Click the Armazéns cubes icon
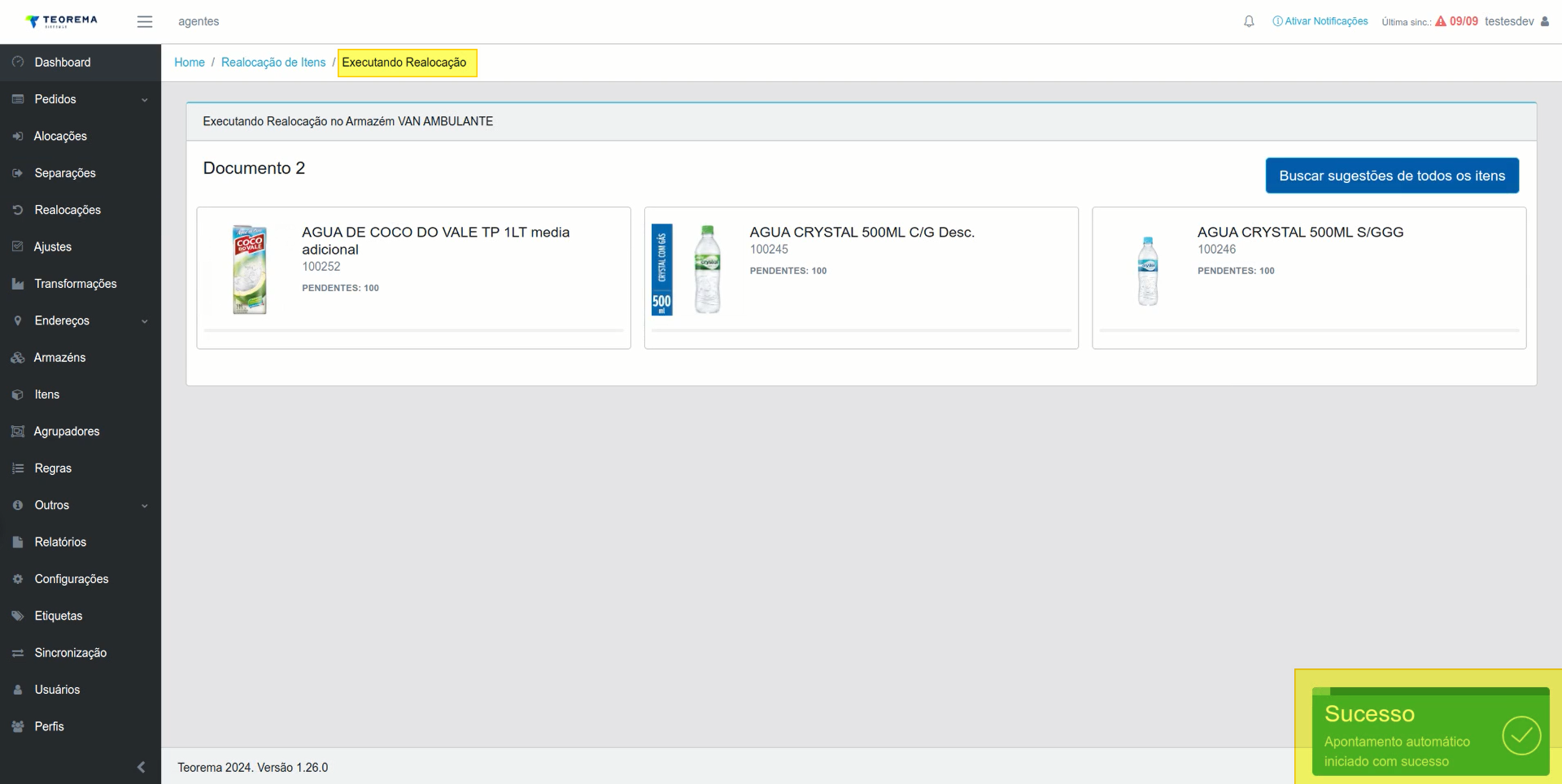Viewport: 1562px width, 784px height. click(x=18, y=358)
